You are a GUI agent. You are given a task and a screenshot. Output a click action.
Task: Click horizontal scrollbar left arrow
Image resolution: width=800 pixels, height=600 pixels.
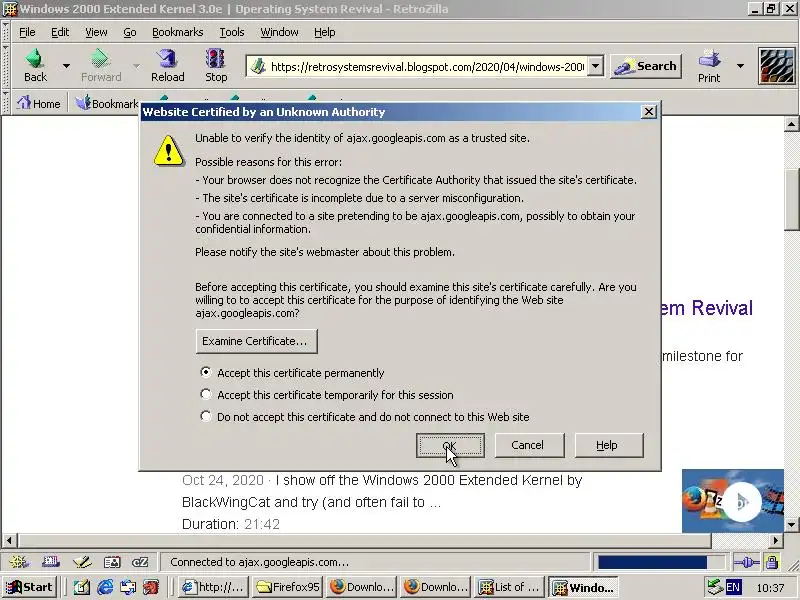coord(9,540)
